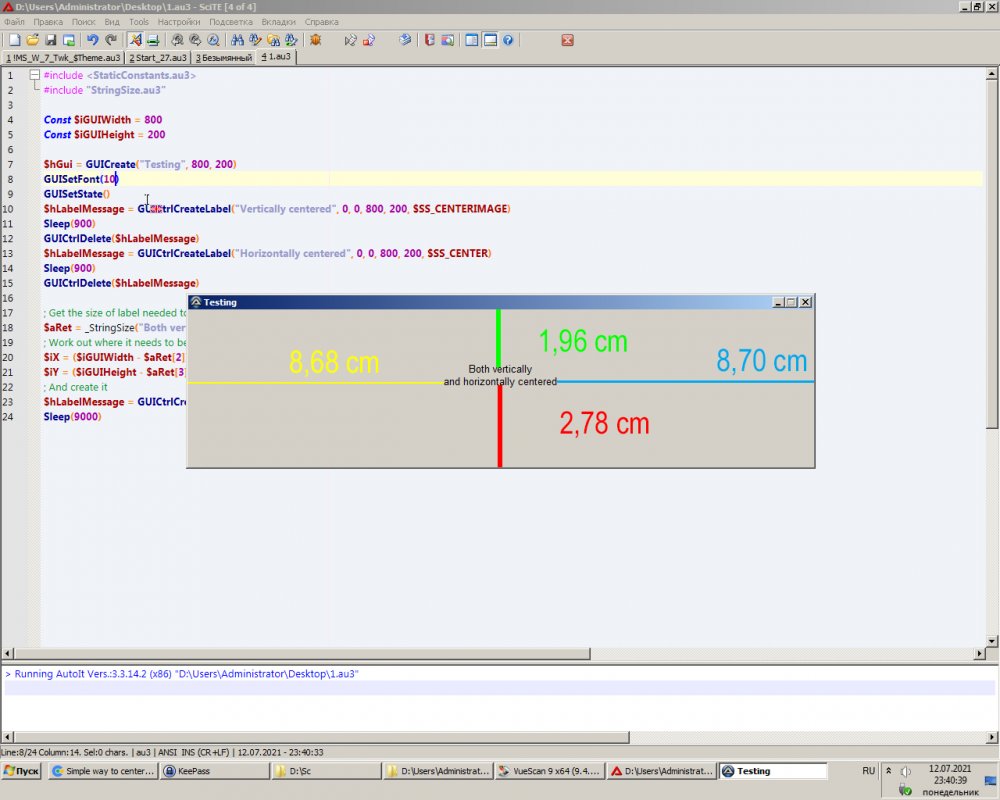Screen dimensions: 1000x800
Task: Click the editor horizontal scrollbar thumb
Action: pos(302,653)
